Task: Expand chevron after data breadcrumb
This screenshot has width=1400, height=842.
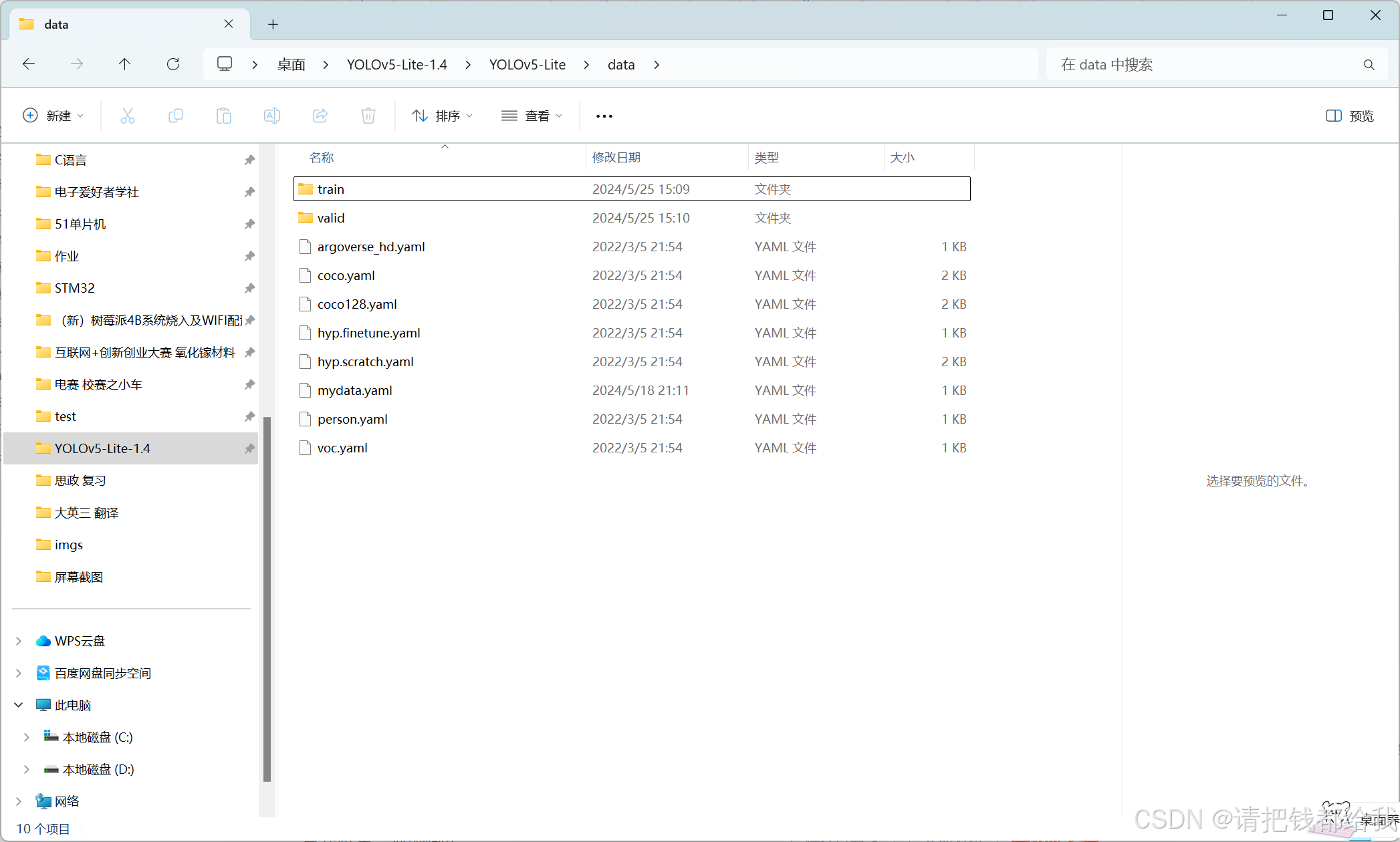Action: coord(657,65)
